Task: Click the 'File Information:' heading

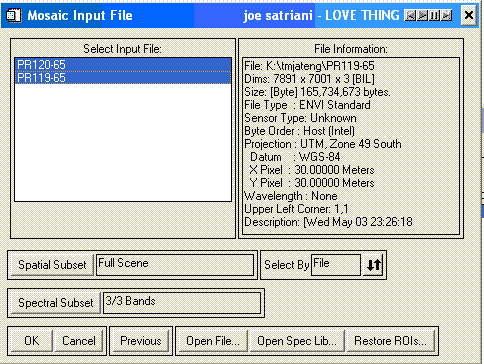Action: 351,49
